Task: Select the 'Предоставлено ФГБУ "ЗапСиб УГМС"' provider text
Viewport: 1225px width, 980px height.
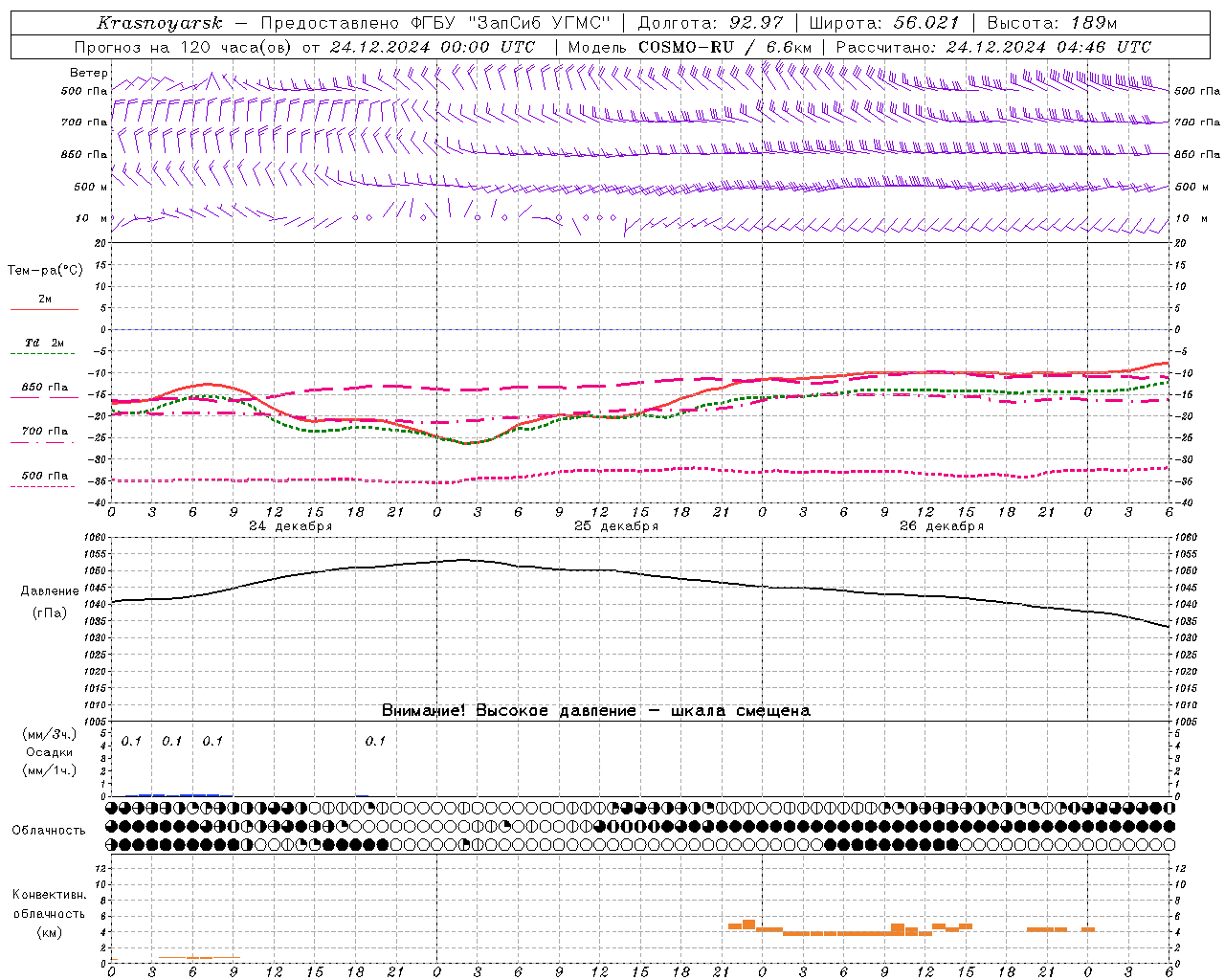Action: [435, 23]
